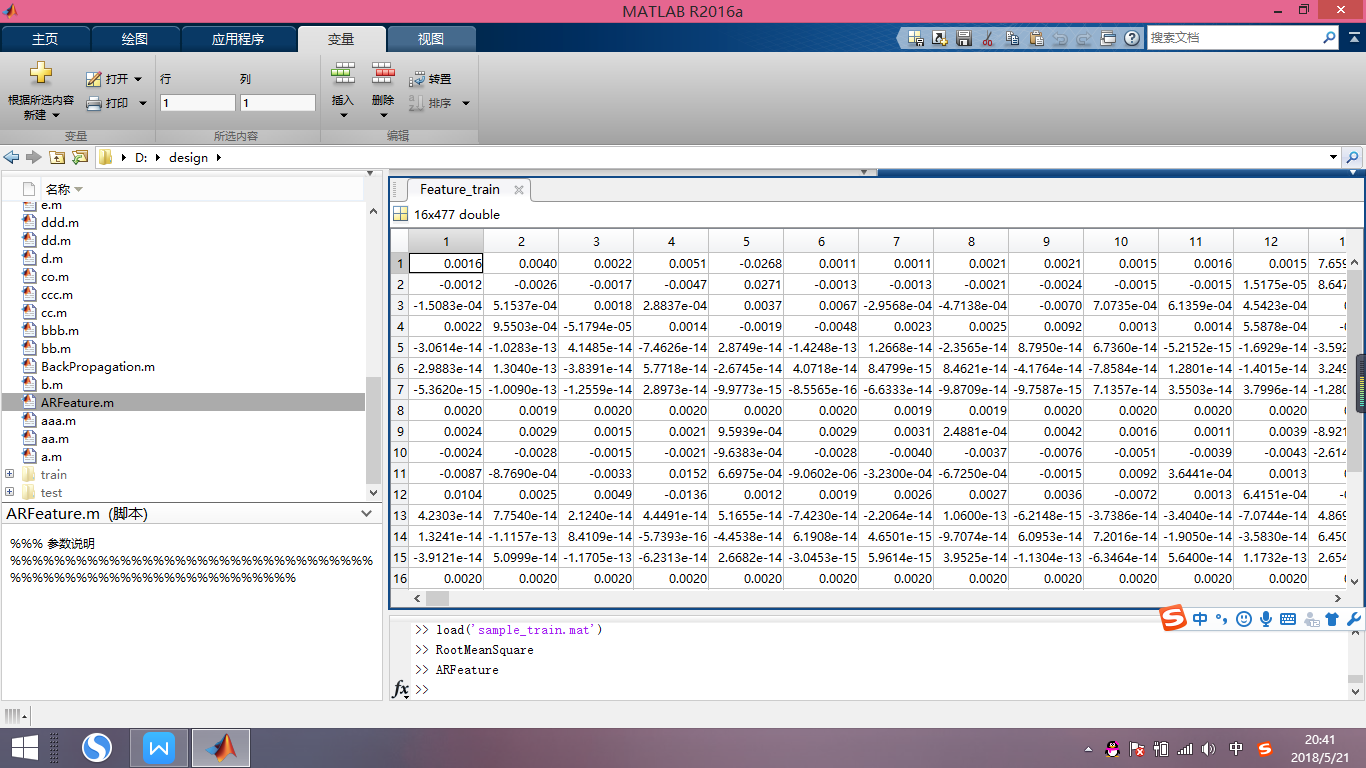Click the Save icon in quick access toolbar
Image resolution: width=1366 pixels, height=768 pixels.
point(964,38)
